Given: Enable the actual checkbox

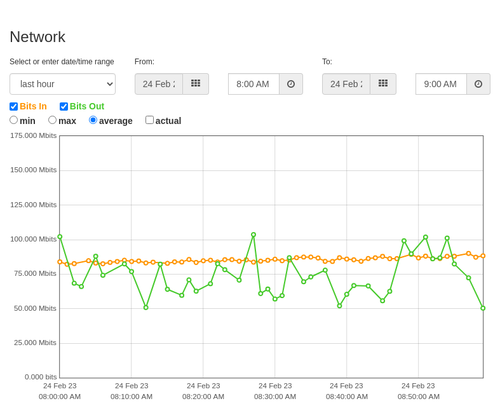Looking at the screenshot, I should [x=149, y=120].
